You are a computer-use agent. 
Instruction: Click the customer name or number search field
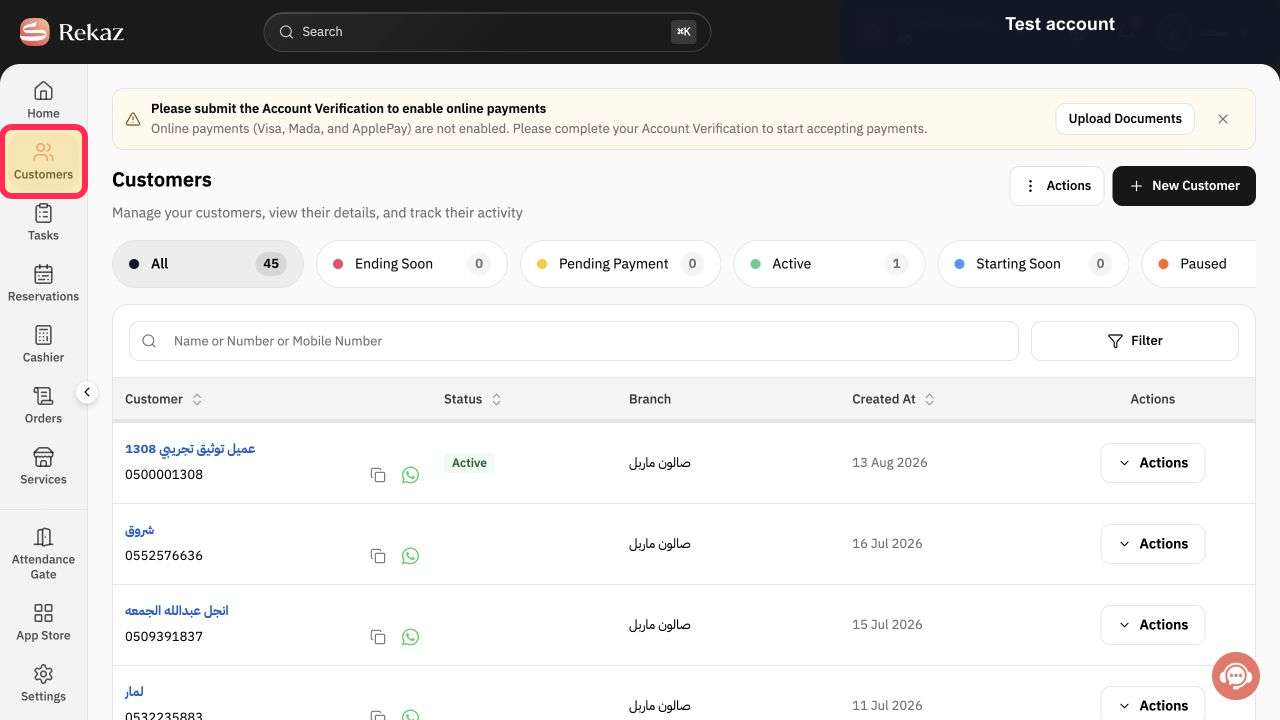(573, 341)
